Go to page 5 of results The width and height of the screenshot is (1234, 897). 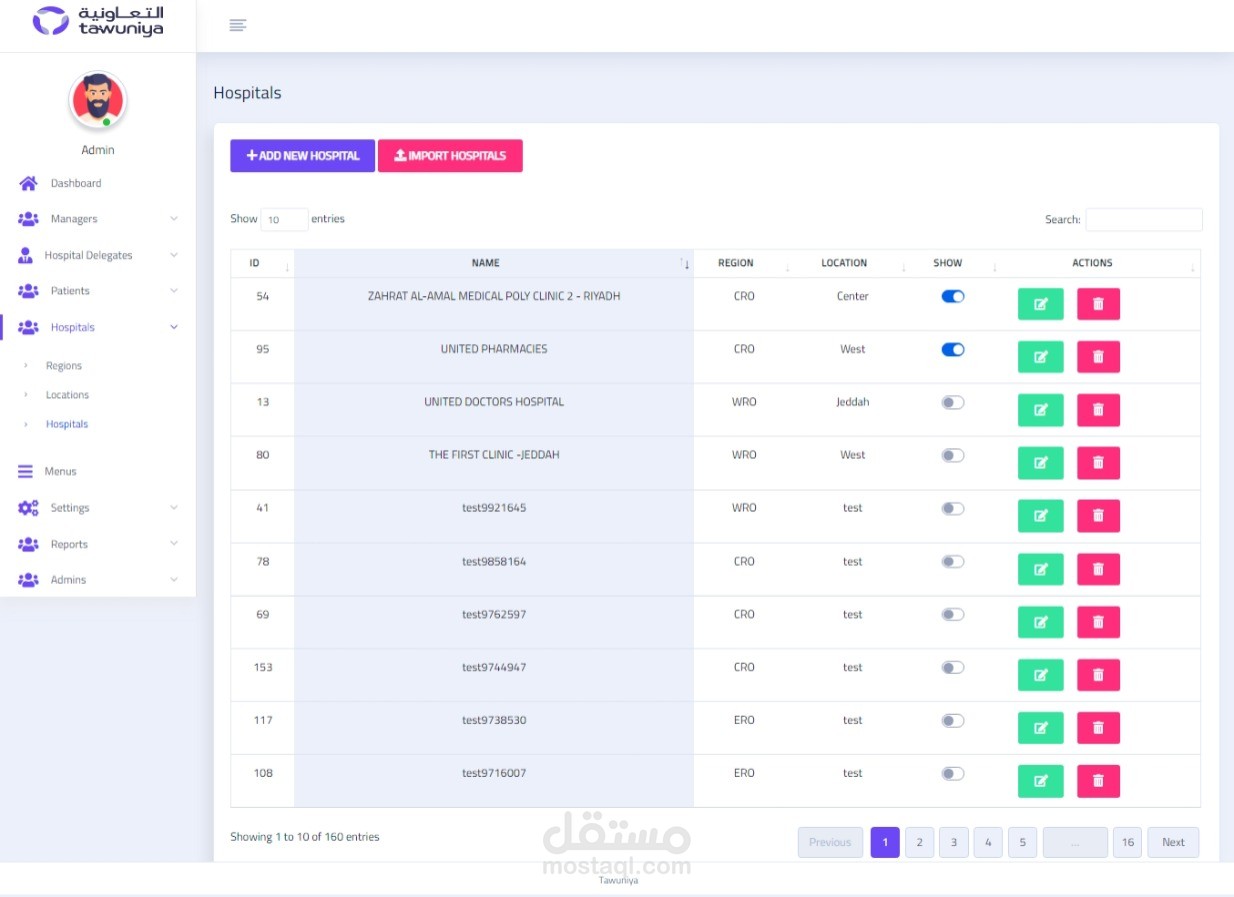[1022, 842]
